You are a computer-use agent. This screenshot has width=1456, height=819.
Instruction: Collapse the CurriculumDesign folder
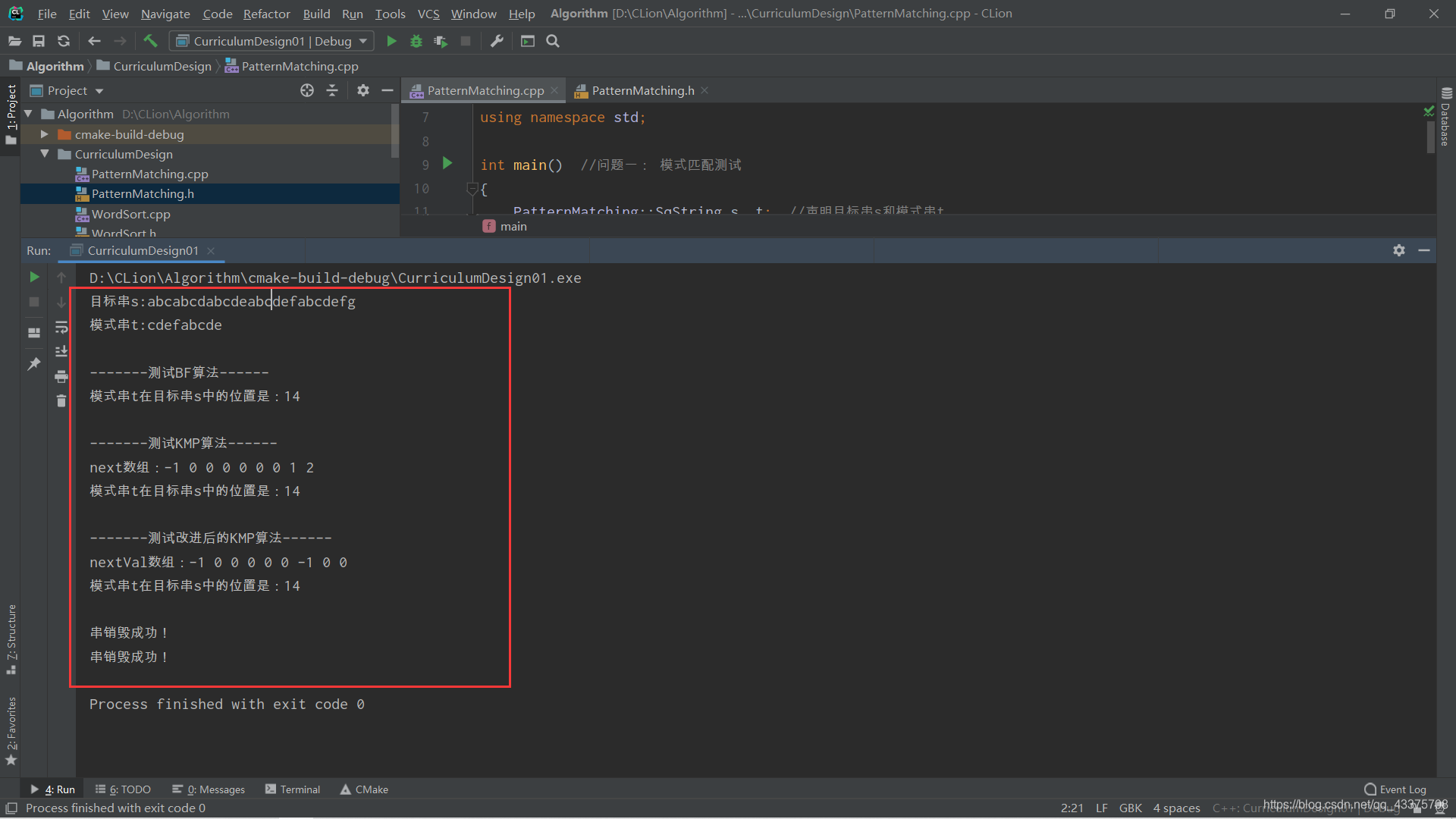[x=45, y=154]
